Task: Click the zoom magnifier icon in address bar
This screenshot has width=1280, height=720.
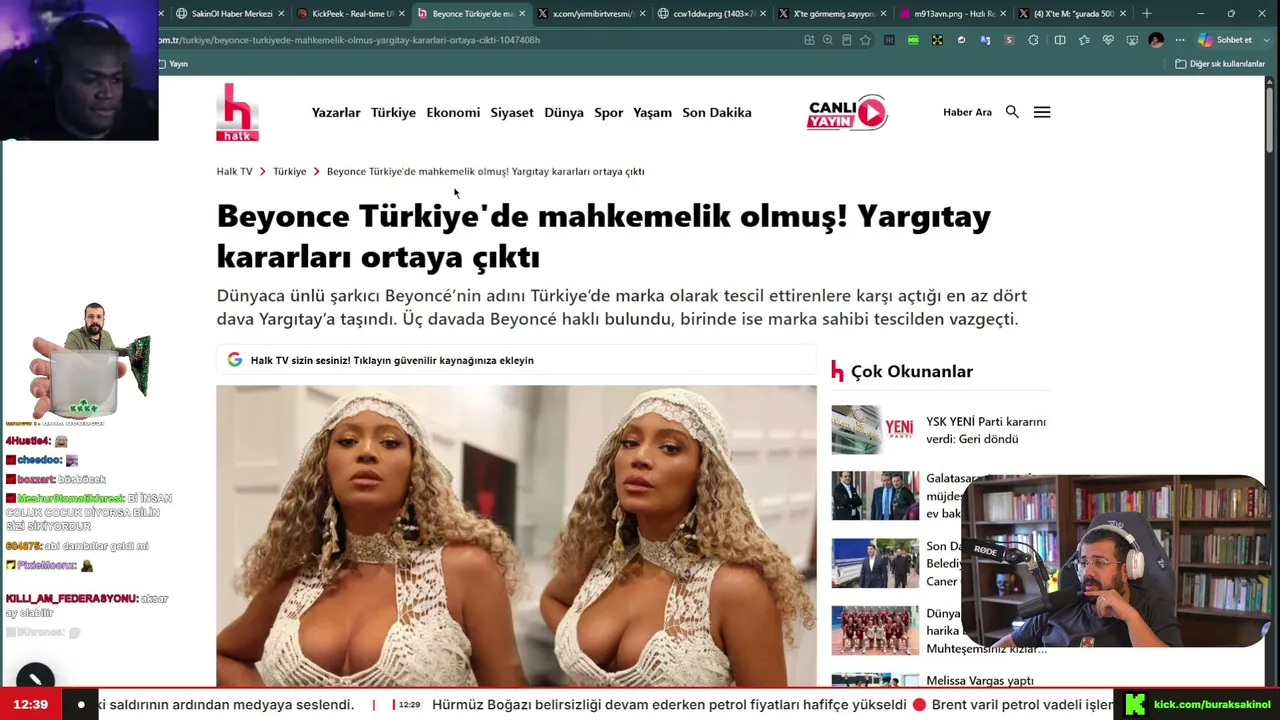Action: [x=827, y=40]
